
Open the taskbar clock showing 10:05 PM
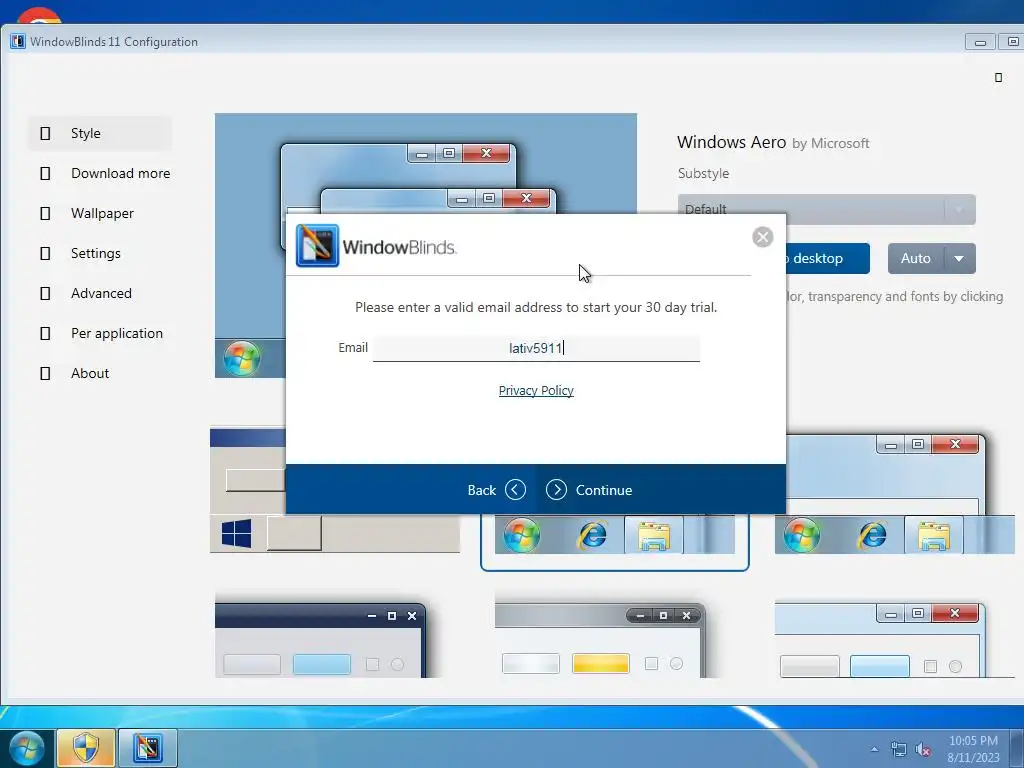974,749
